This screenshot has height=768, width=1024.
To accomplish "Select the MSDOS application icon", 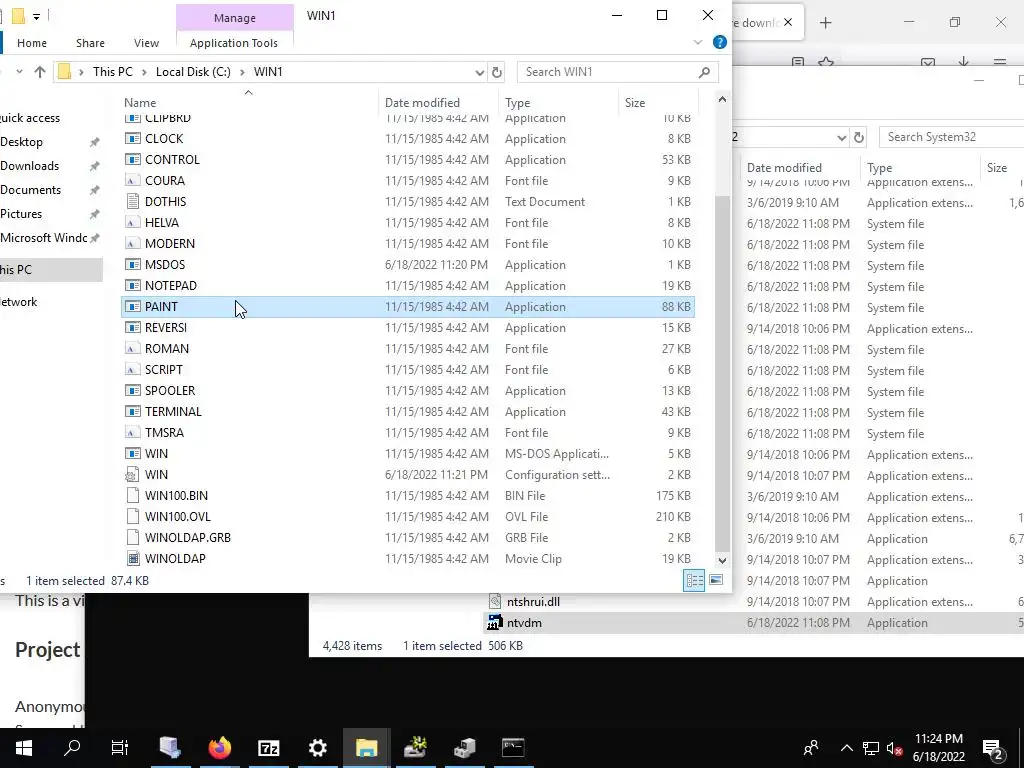I will (133, 264).
